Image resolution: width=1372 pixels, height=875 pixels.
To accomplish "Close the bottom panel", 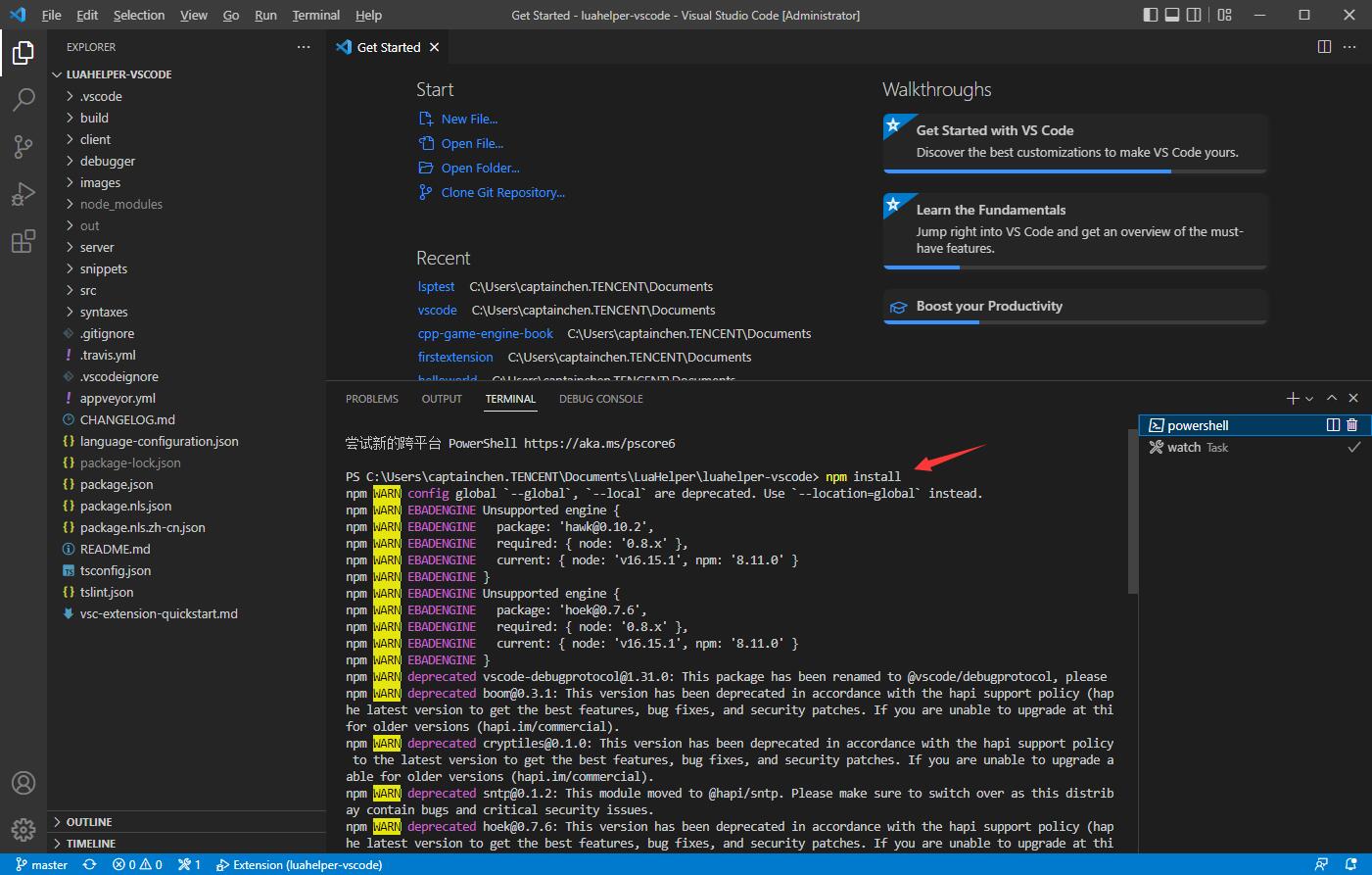I will (x=1353, y=398).
